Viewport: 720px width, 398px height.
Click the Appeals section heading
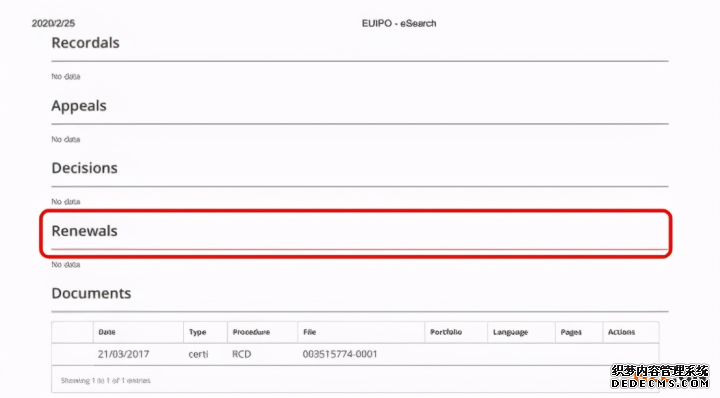79,106
